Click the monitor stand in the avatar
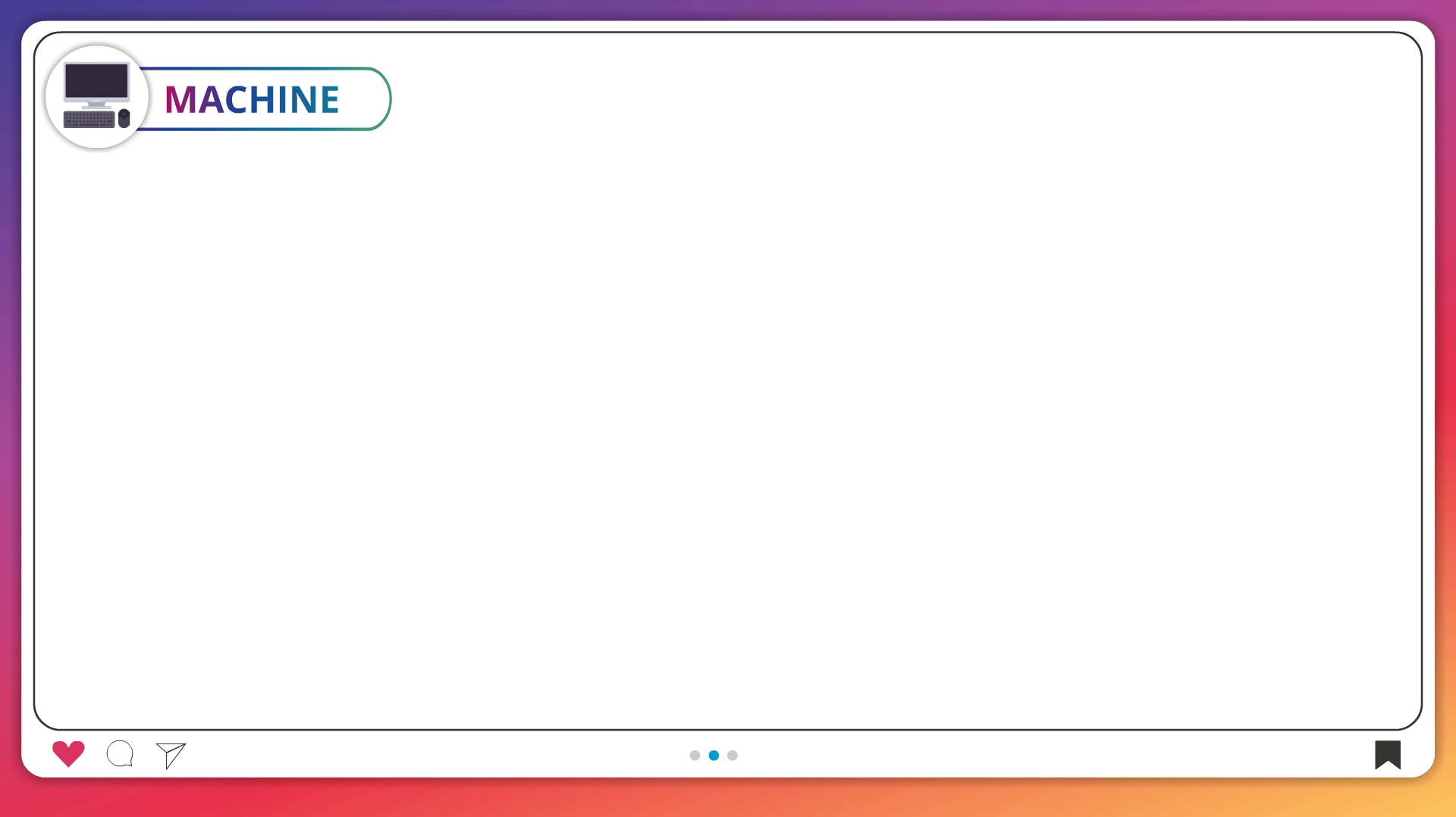This screenshot has width=1456, height=817. (x=96, y=105)
